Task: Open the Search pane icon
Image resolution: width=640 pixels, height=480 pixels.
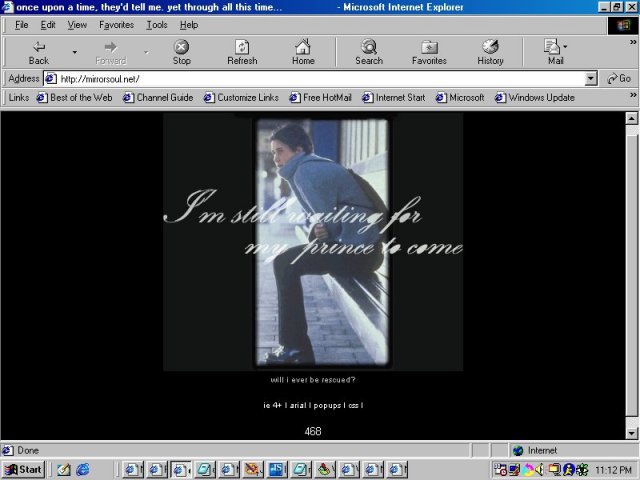Action: 369,47
